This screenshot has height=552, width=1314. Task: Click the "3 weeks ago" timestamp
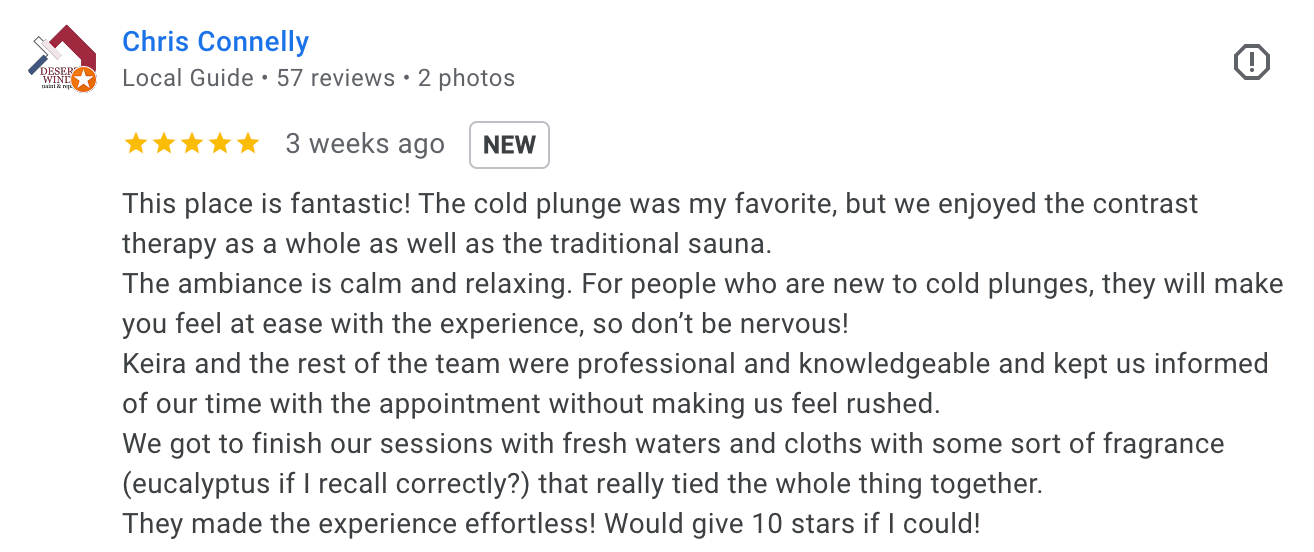(x=365, y=144)
